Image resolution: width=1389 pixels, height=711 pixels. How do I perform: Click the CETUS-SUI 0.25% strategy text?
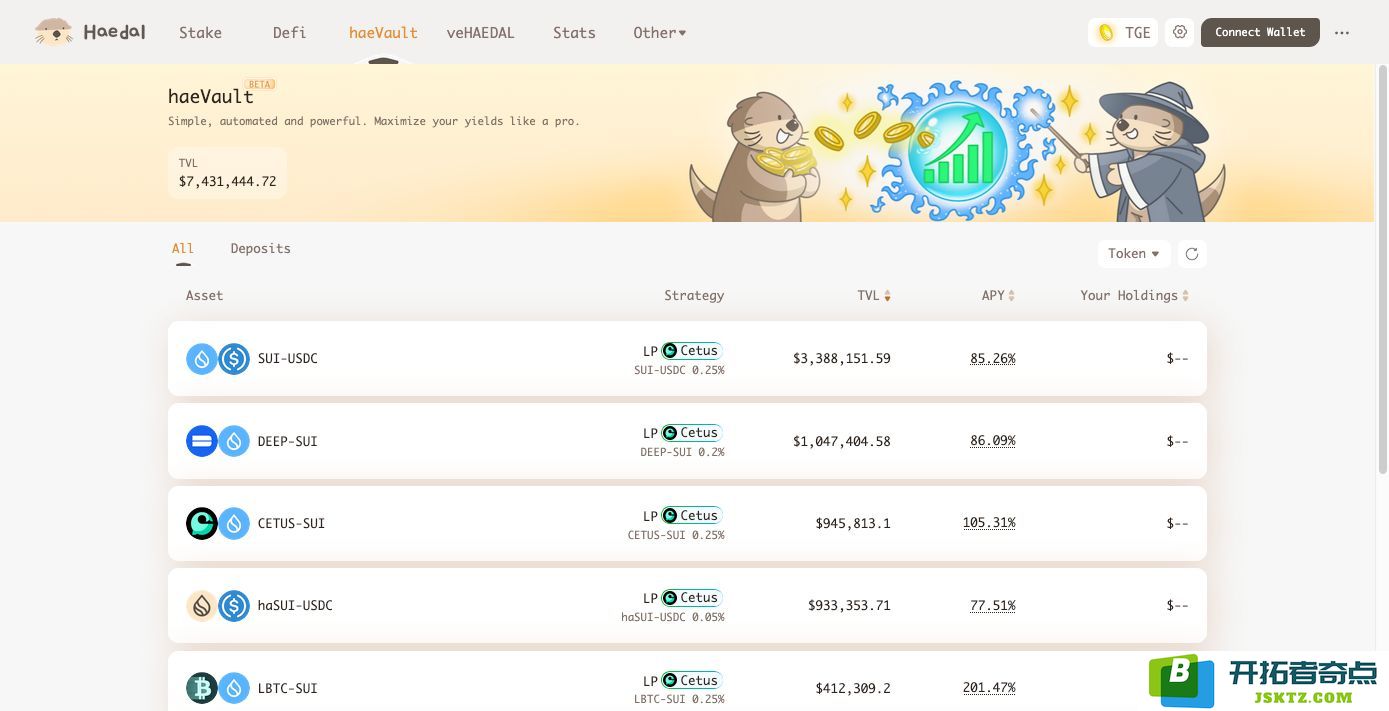[x=676, y=535]
